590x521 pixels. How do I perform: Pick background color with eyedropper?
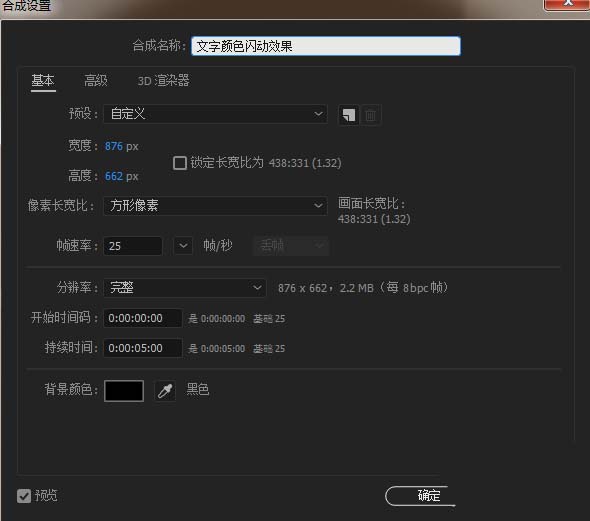click(x=165, y=390)
